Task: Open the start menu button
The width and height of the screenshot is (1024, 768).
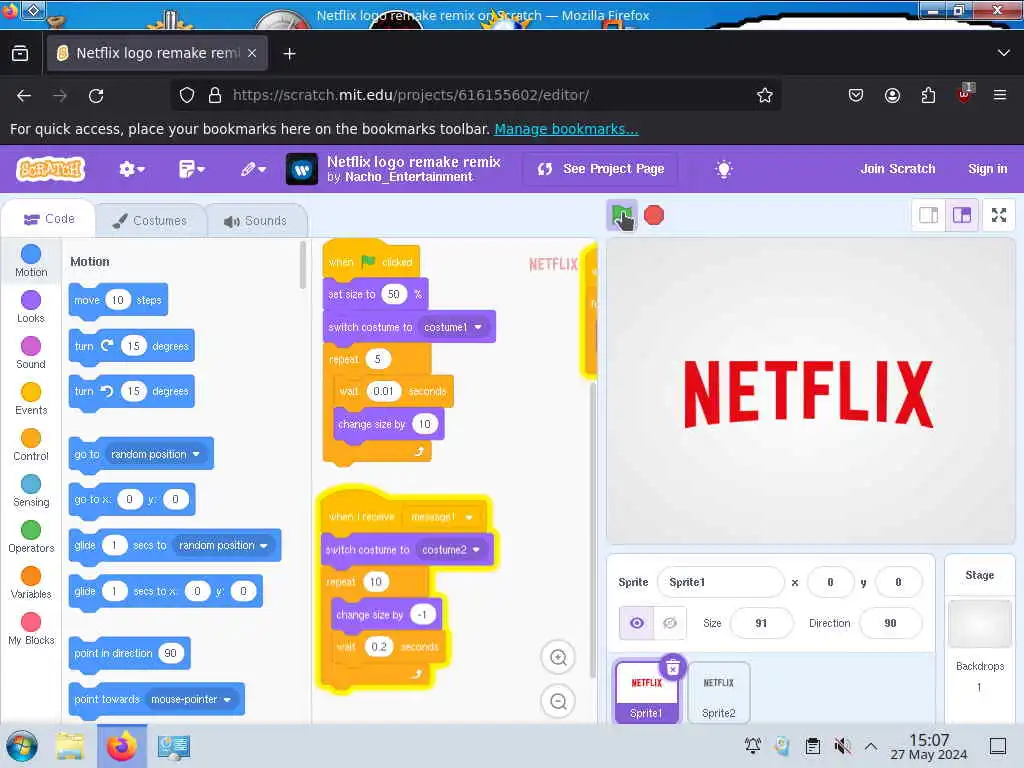Action: click(22, 746)
